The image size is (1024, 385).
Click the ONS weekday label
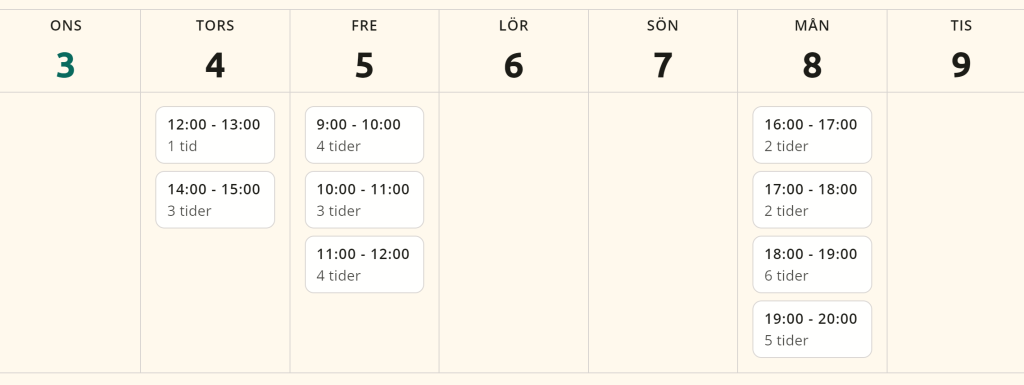(x=66, y=25)
